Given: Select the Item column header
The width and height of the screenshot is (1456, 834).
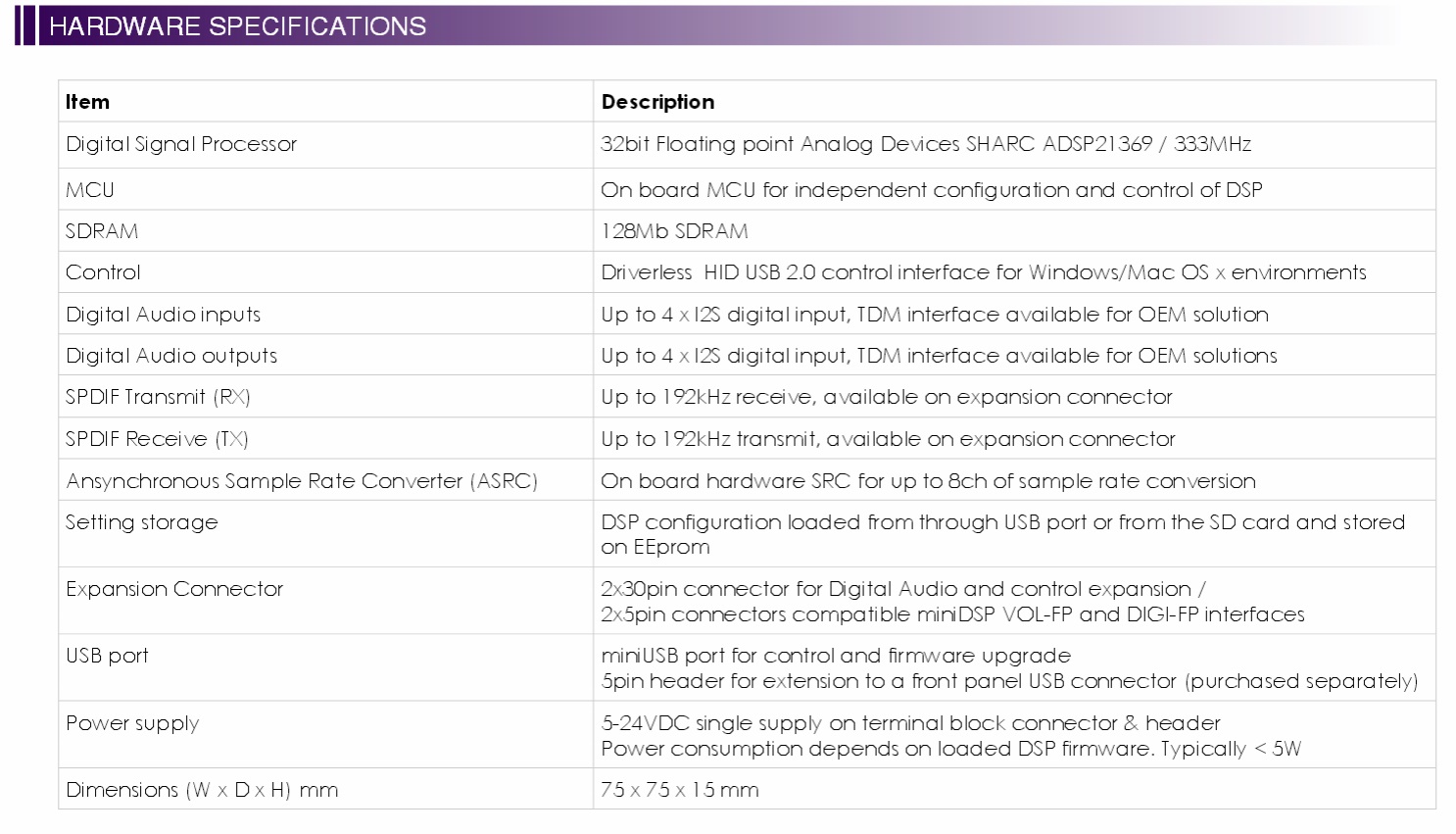Looking at the screenshot, I should point(87,102).
